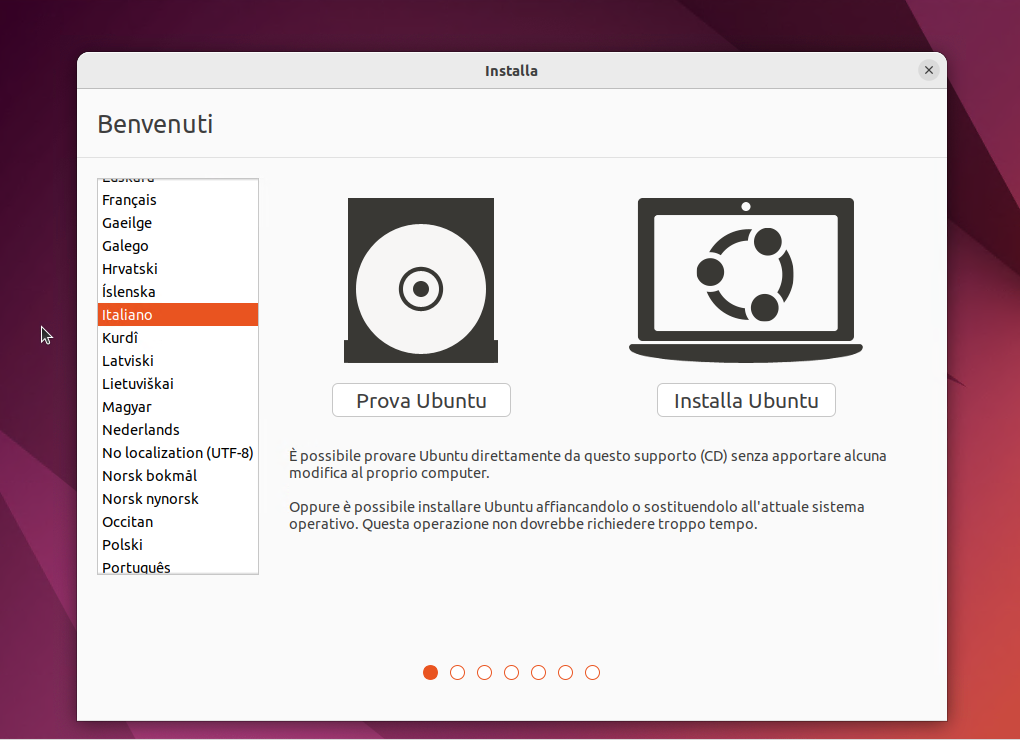The width and height of the screenshot is (1020, 740).
Task: Pick Português at the bottom of list
Action: click(x=178, y=565)
